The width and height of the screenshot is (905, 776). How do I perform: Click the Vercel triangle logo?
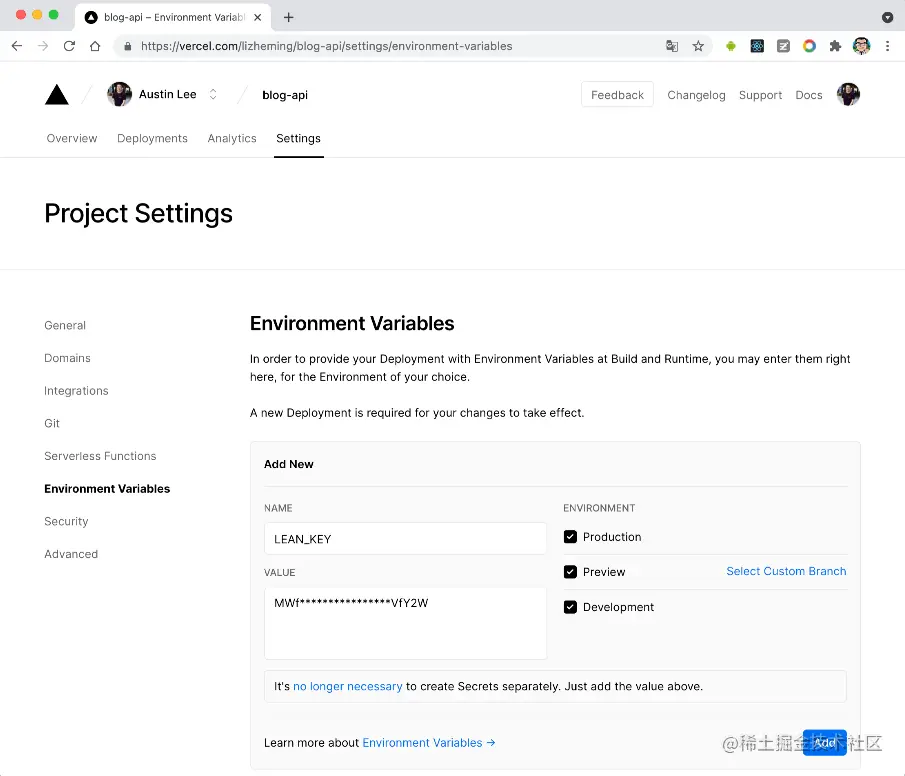(x=57, y=95)
